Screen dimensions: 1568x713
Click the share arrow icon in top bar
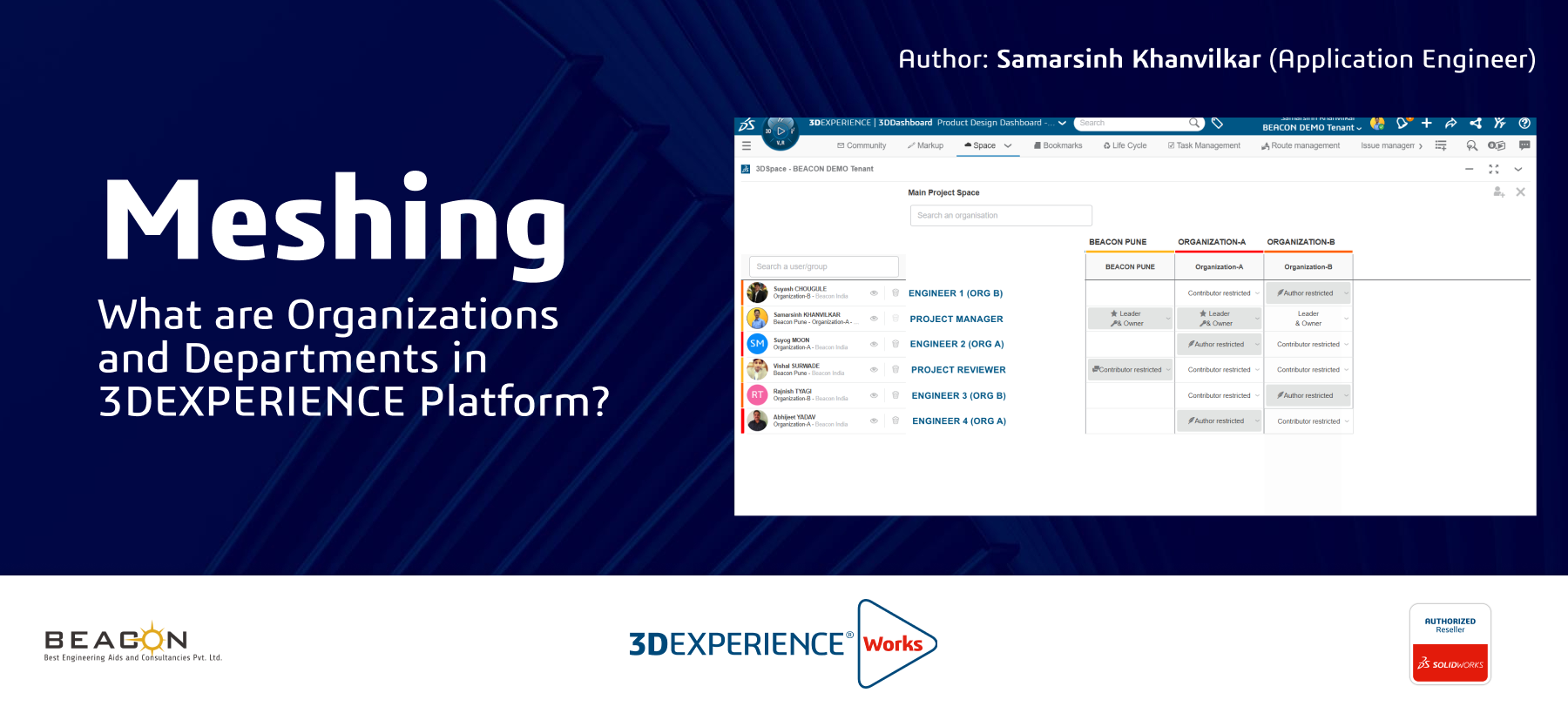pyautogui.click(x=1450, y=124)
